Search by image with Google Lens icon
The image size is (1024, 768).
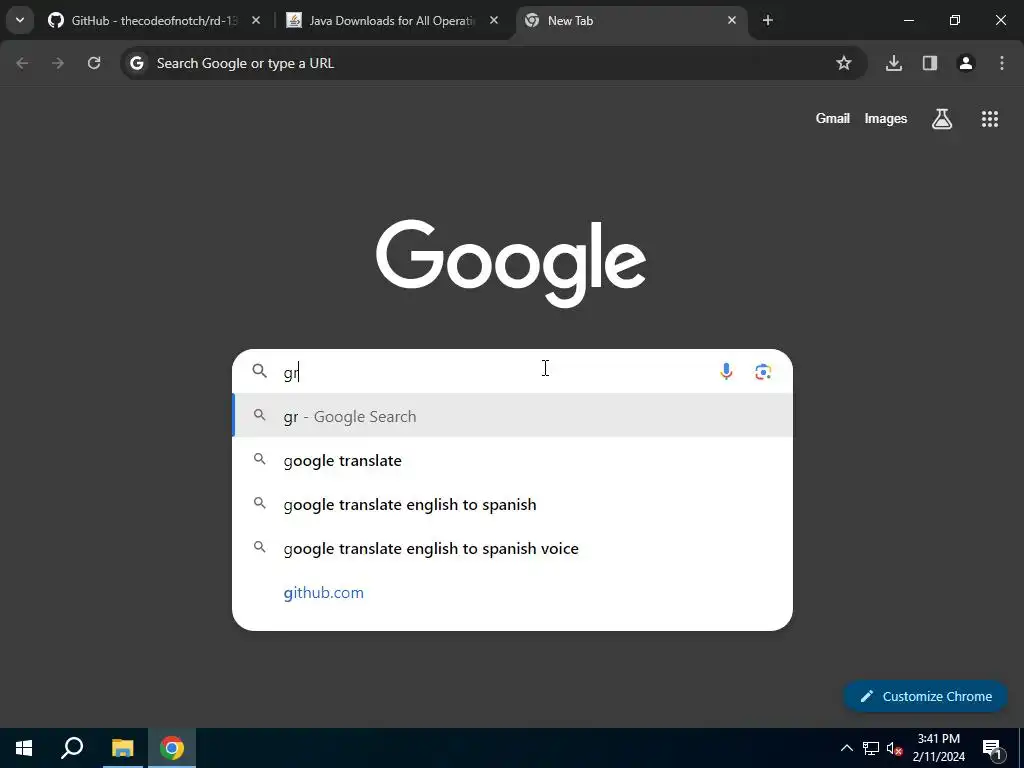tap(763, 372)
